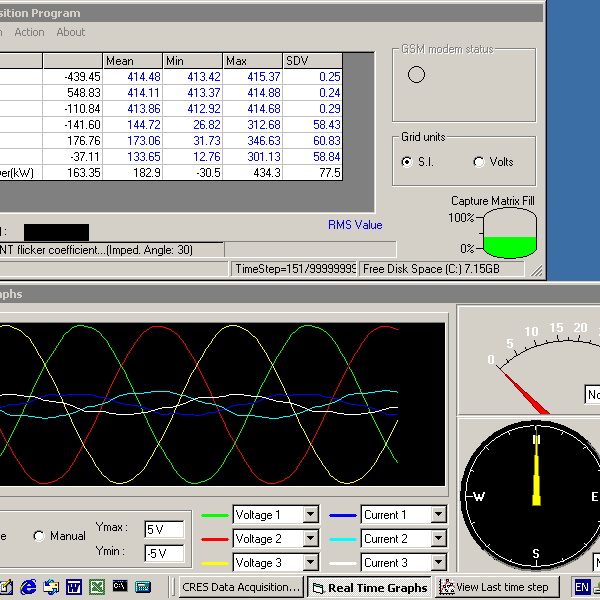
Task: Launch Excel from the quick launch bar
Action: click(x=97, y=587)
